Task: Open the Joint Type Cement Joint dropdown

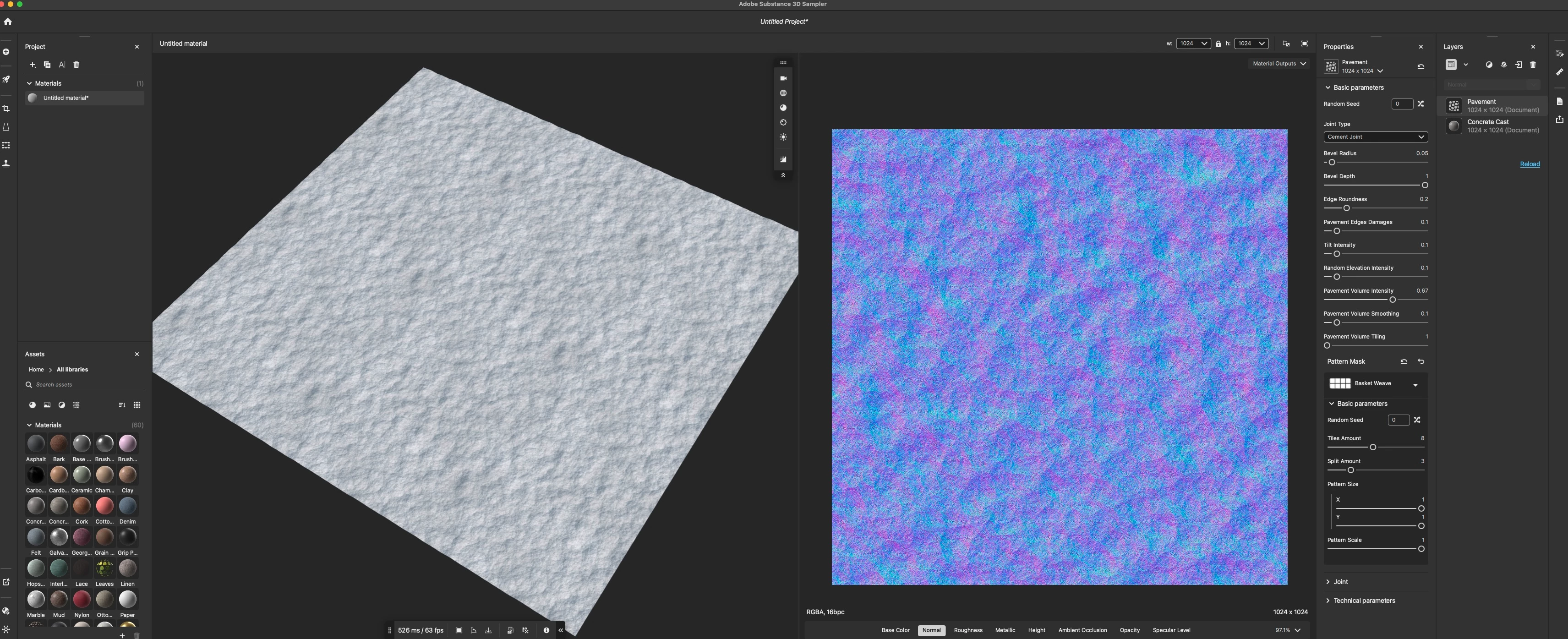Action: [1375, 137]
